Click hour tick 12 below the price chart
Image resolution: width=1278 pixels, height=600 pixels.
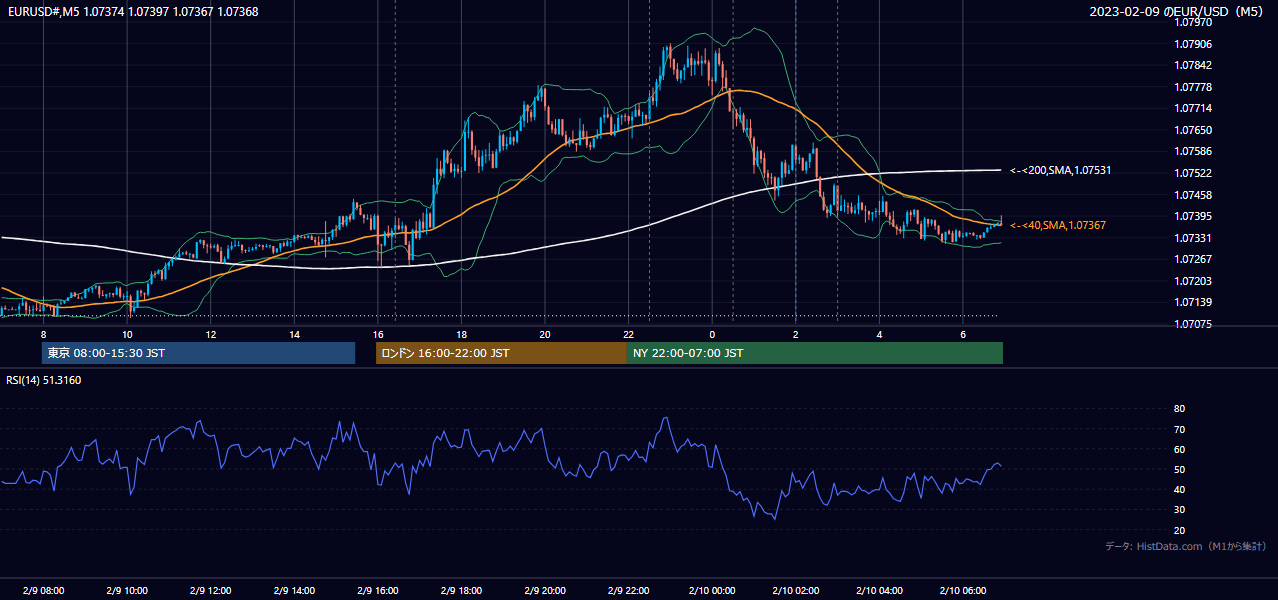point(211,334)
